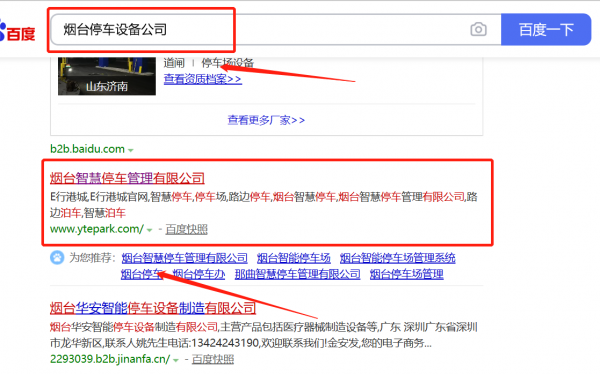
Task: Open 烟台华安智能停车设备制造有限公司 result title
Action: coord(153,308)
